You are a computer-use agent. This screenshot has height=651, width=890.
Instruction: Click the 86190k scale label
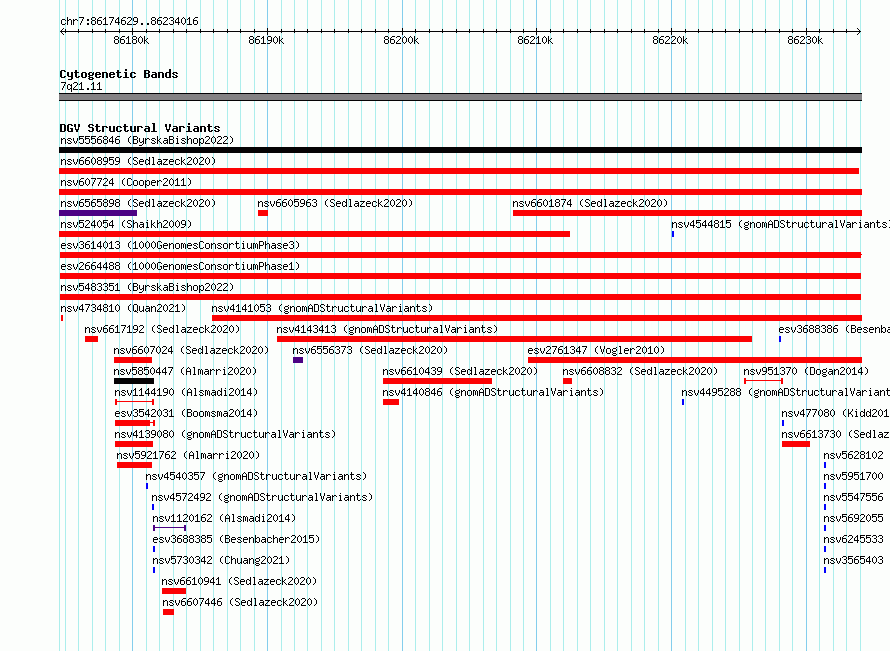click(x=266, y=40)
